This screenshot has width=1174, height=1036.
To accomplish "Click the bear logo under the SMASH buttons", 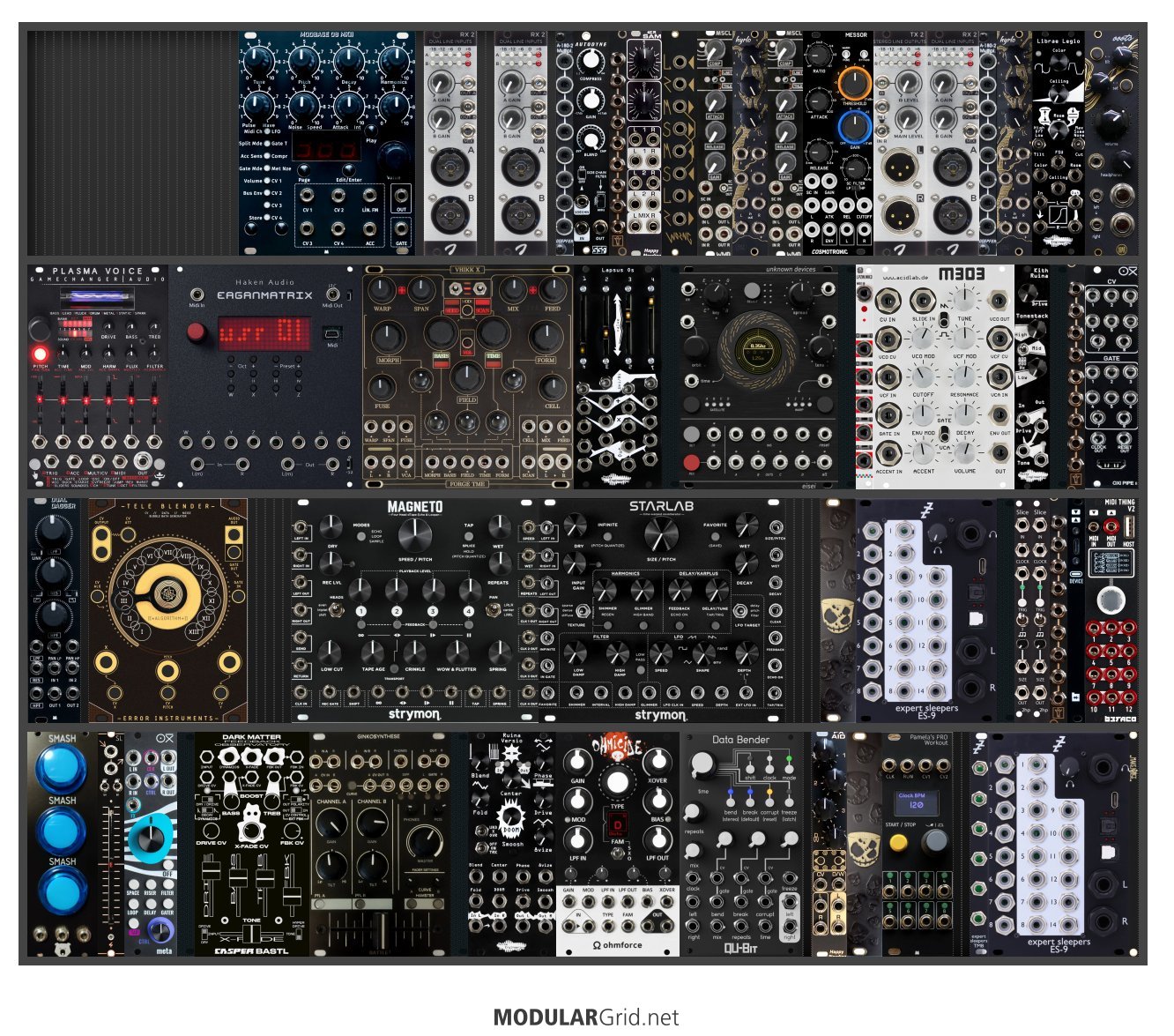I will pos(62,950).
